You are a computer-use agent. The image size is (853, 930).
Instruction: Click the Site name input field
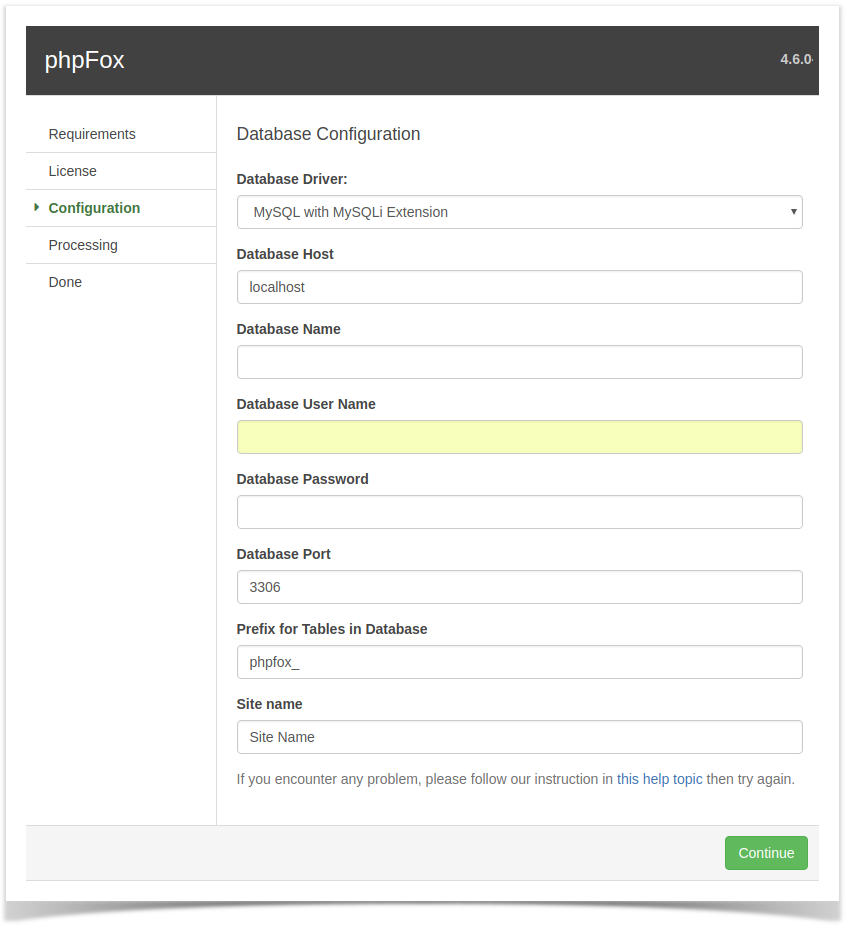pyautogui.click(x=520, y=737)
